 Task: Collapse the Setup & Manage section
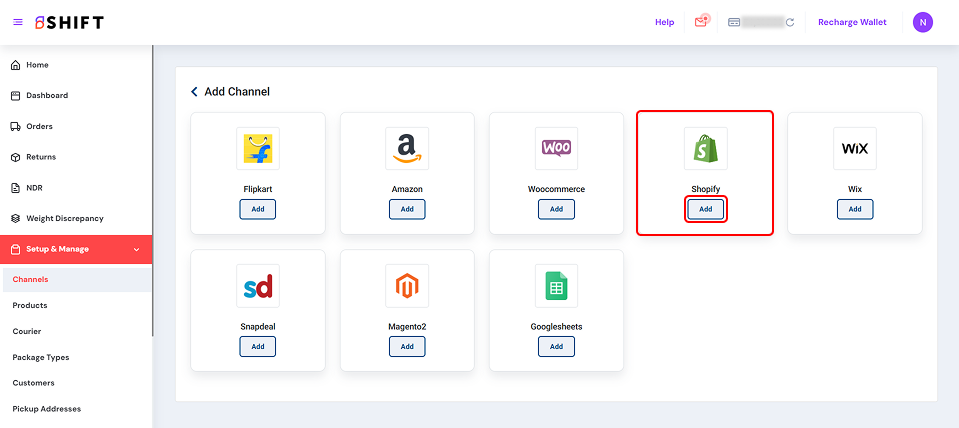(136, 249)
